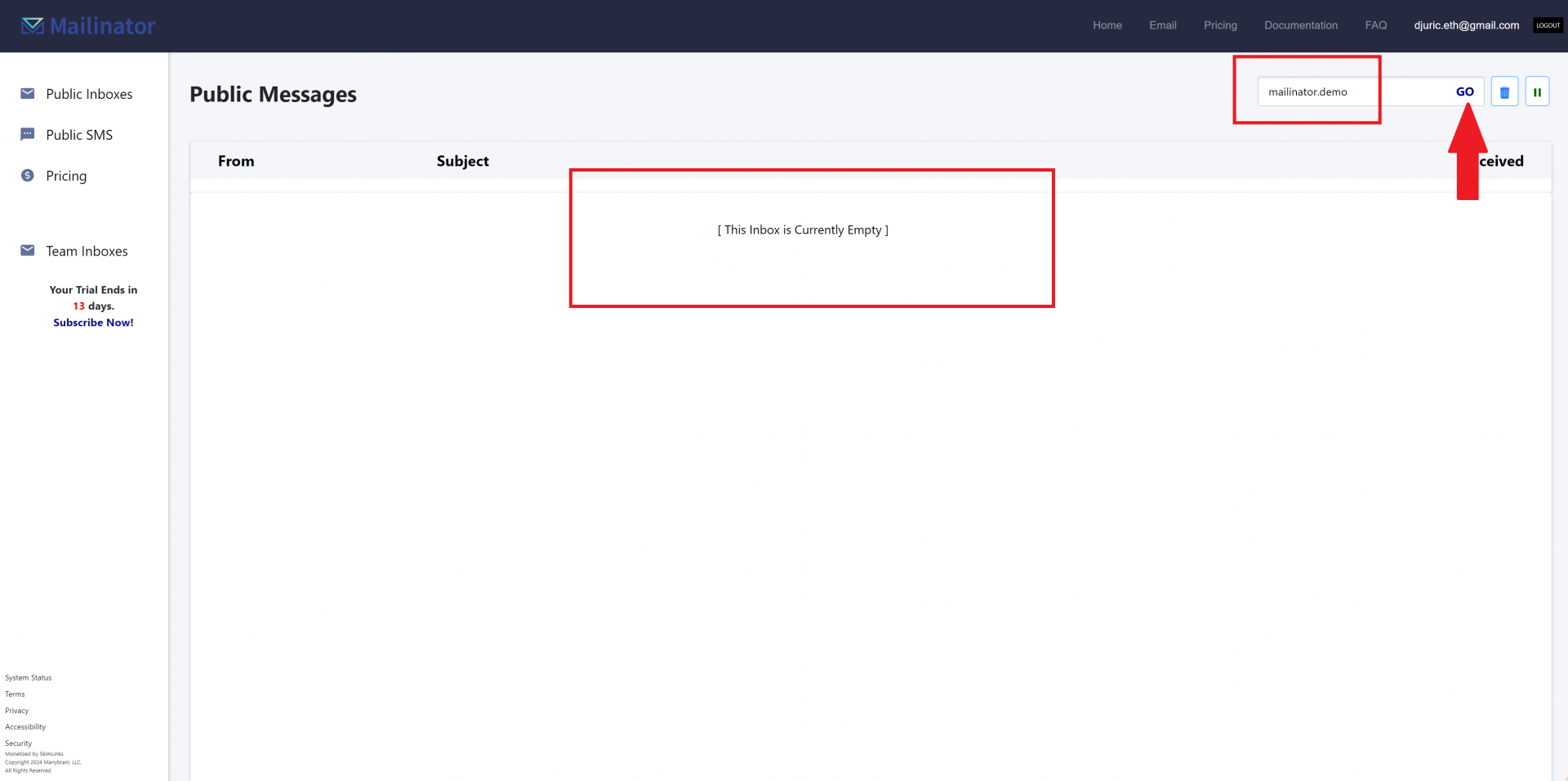
Task: Navigate to the Documentation page
Action: pos(1301,25)
